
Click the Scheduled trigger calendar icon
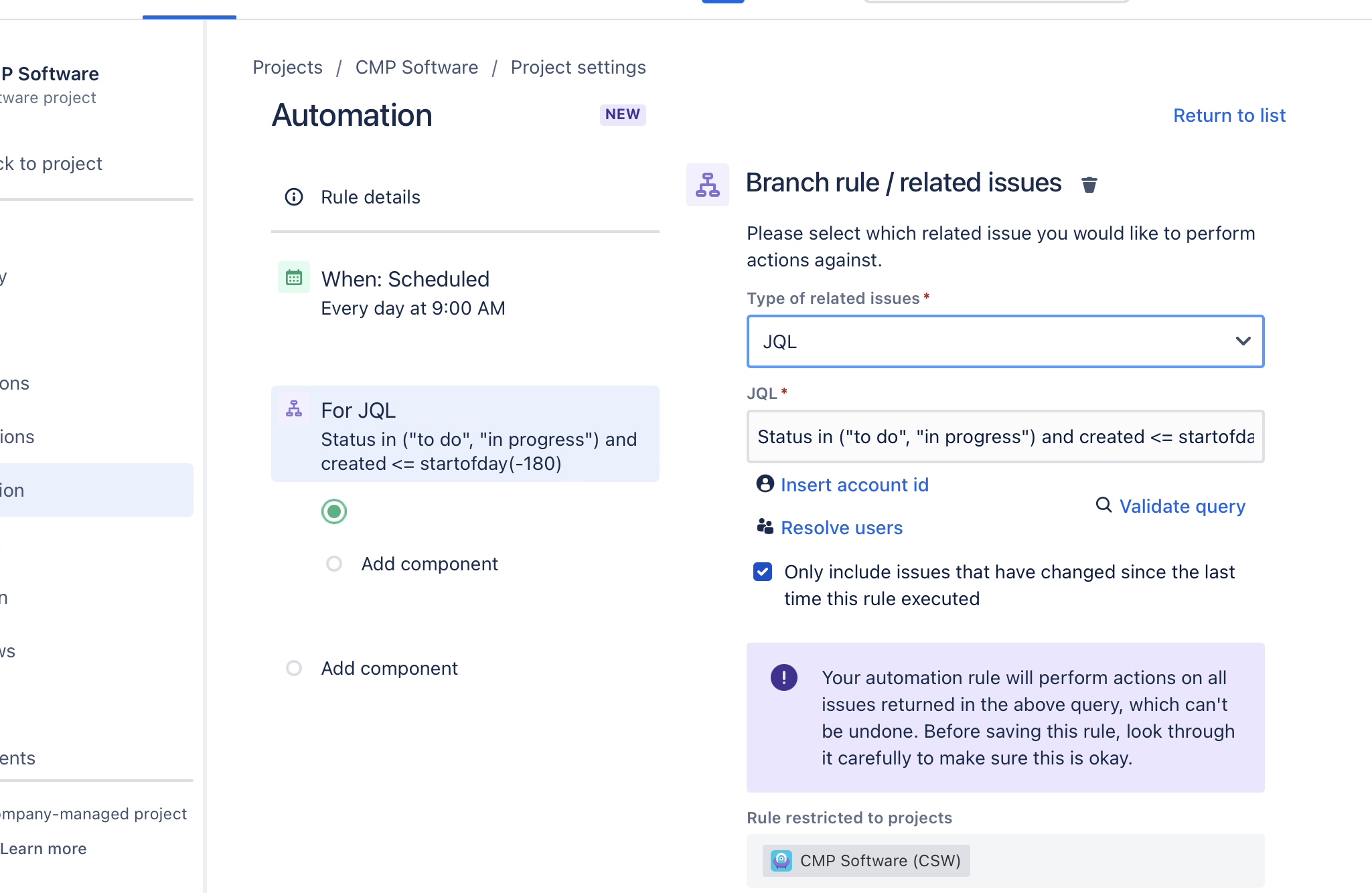click(294, 277)
